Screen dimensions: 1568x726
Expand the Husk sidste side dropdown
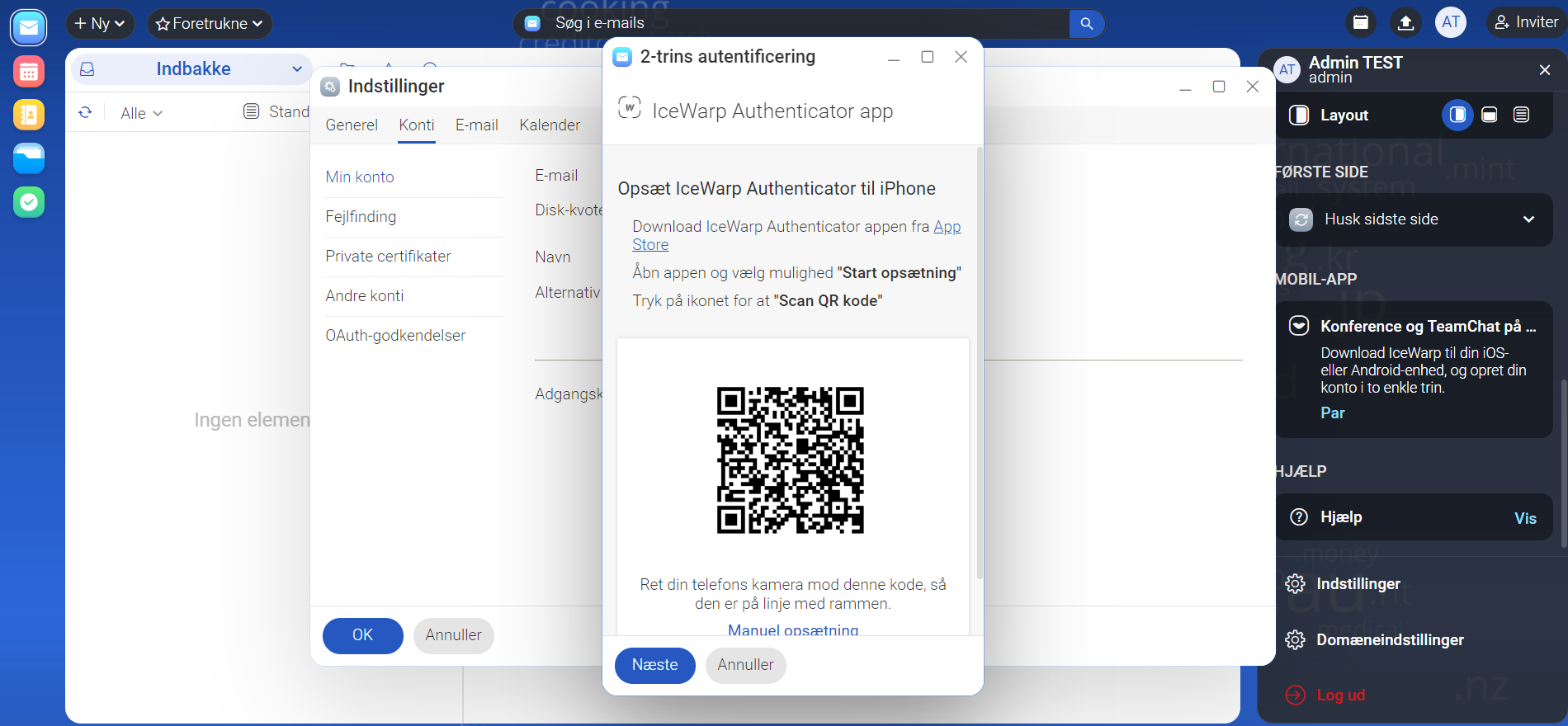click(1528, 219)
